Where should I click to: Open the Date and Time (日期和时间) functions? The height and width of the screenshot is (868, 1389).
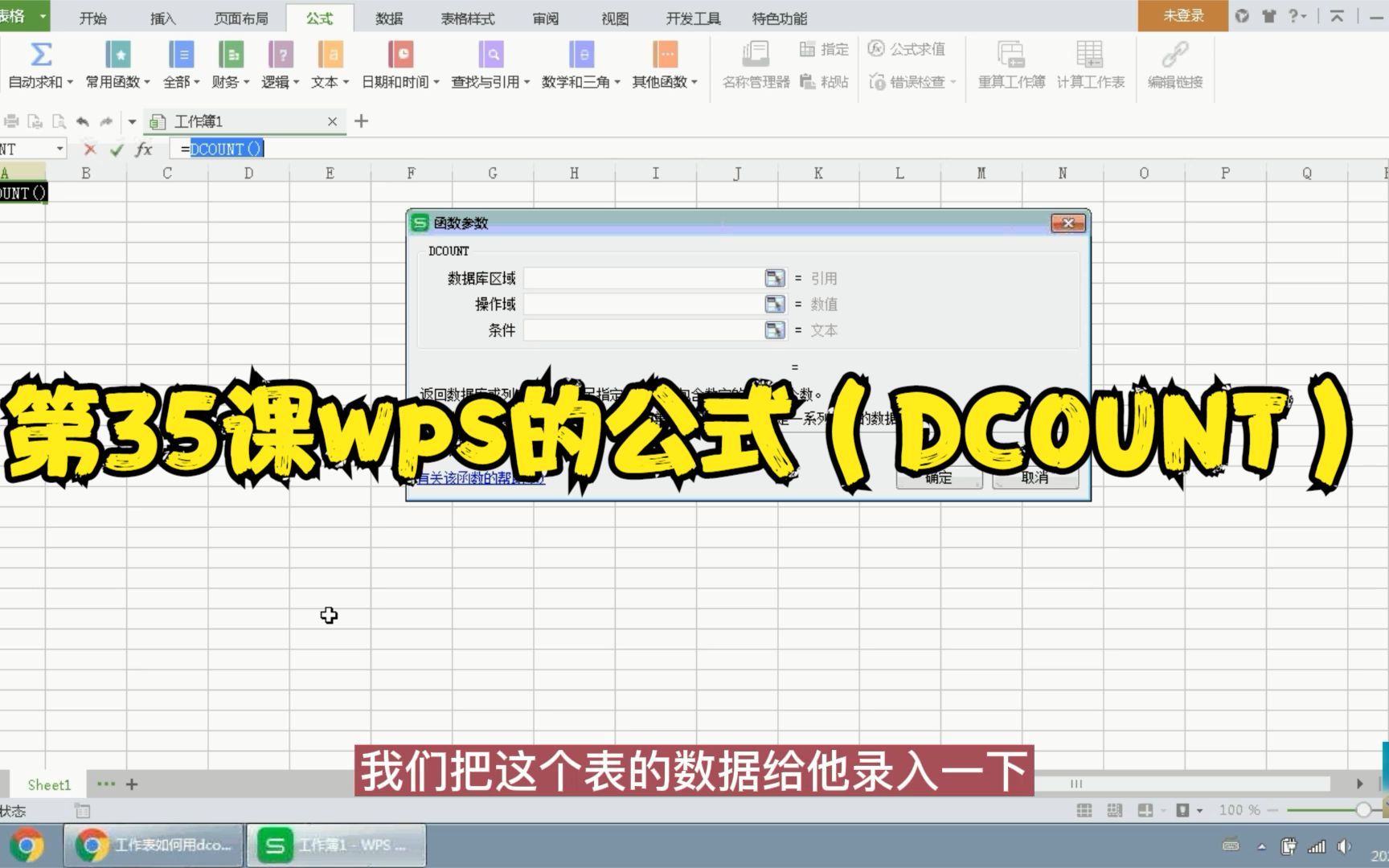[400, 64]
